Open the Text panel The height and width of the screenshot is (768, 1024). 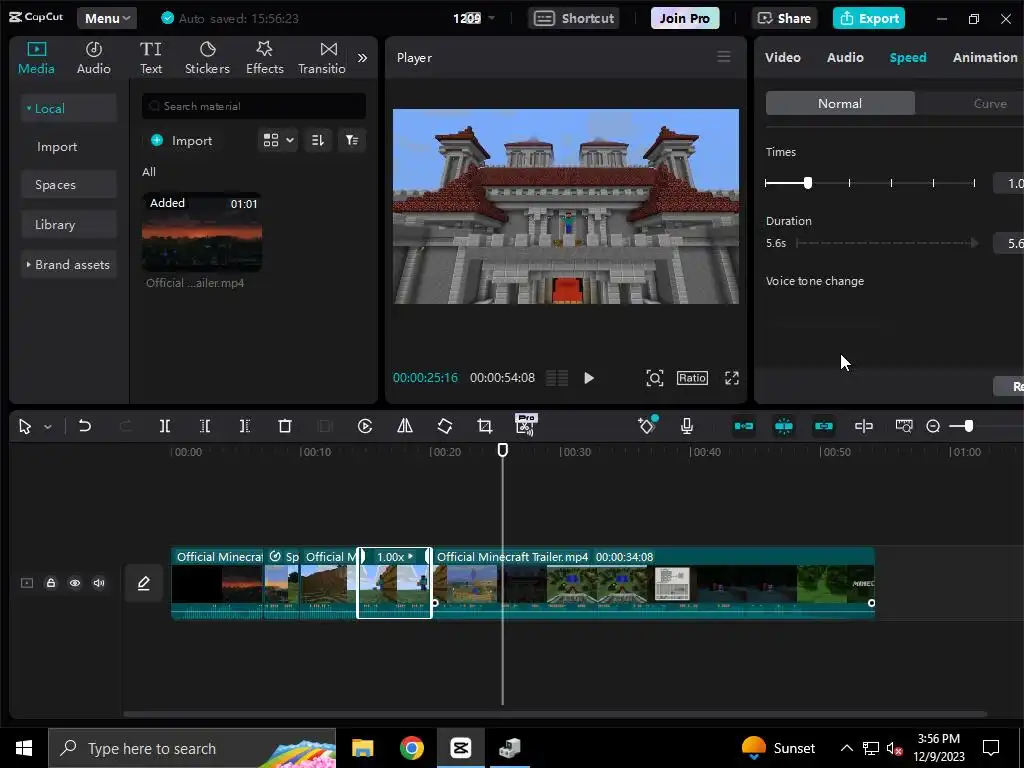tap(151, 58)
